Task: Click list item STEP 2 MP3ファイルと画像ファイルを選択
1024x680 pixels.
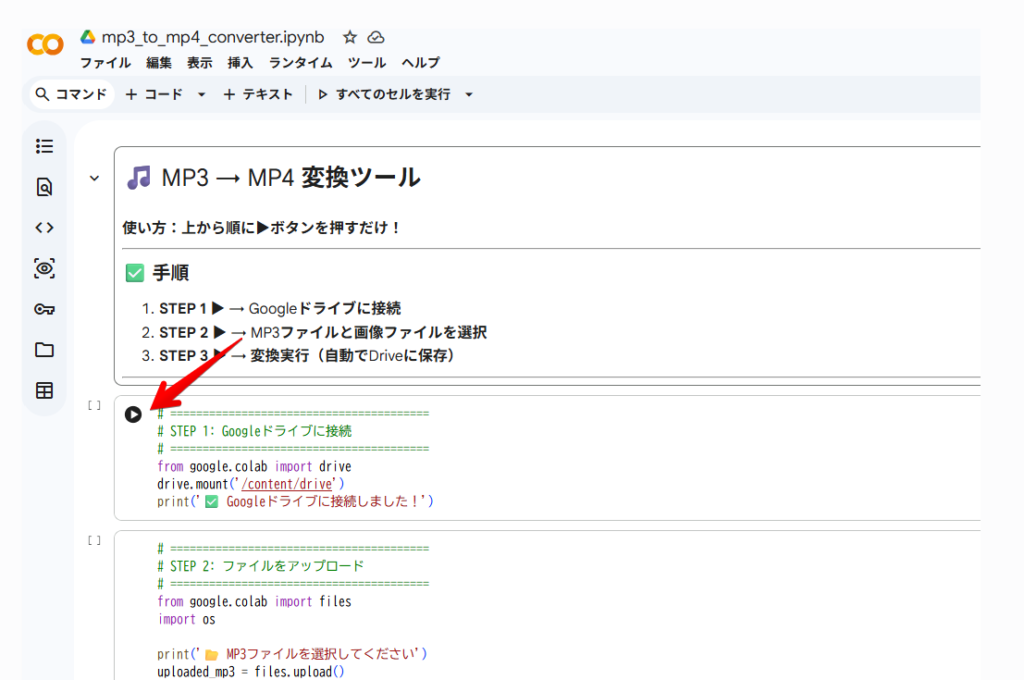Action: pyautogui.click(x=323, y=332)
